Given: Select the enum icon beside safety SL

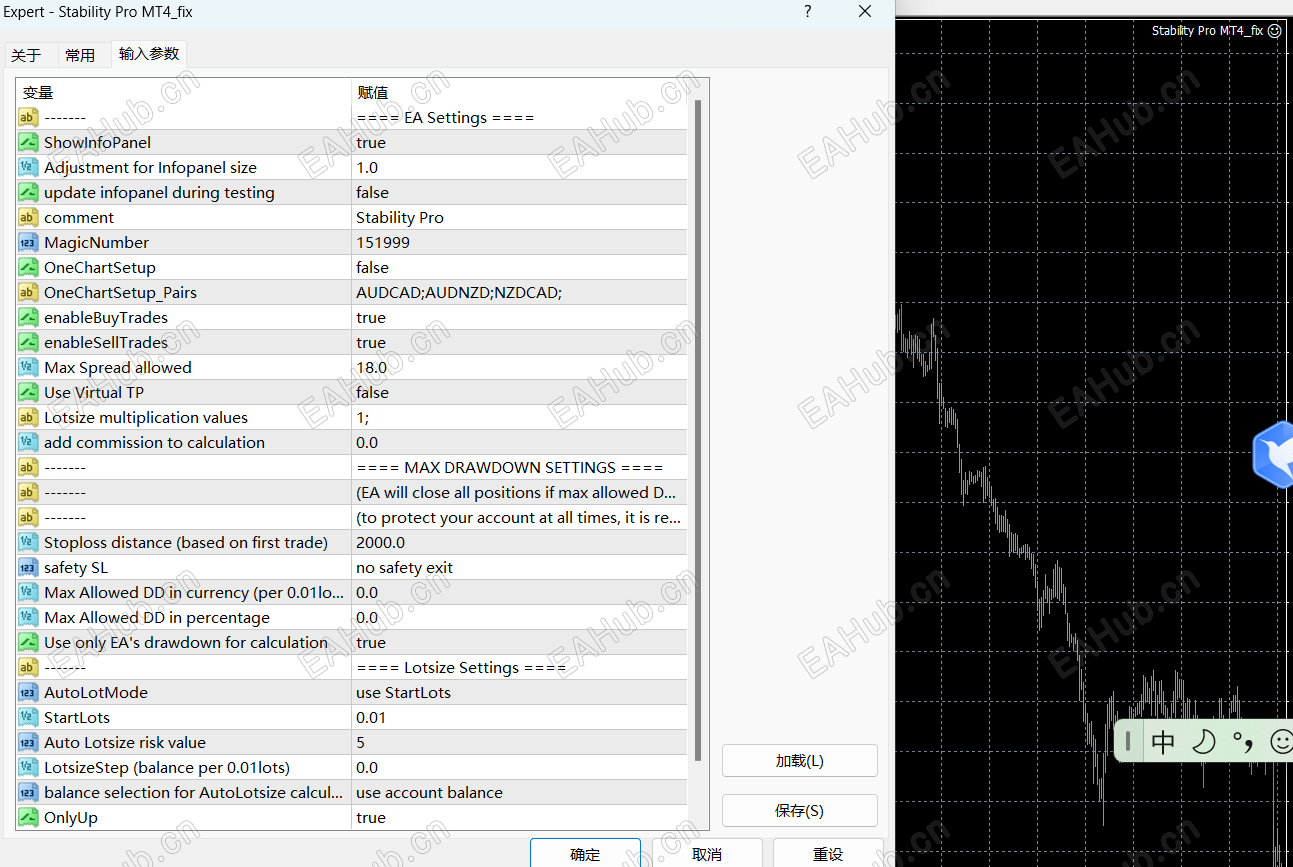Looking at the screenshot, I should point(28,567).
